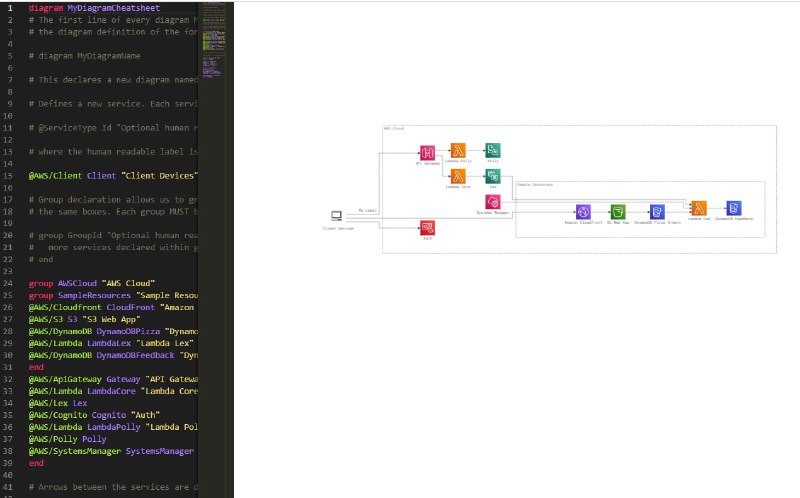The height and width of the screenshot is (498, 800).
Task: Click the Lambda Lex icon
Action: point(698,208)
